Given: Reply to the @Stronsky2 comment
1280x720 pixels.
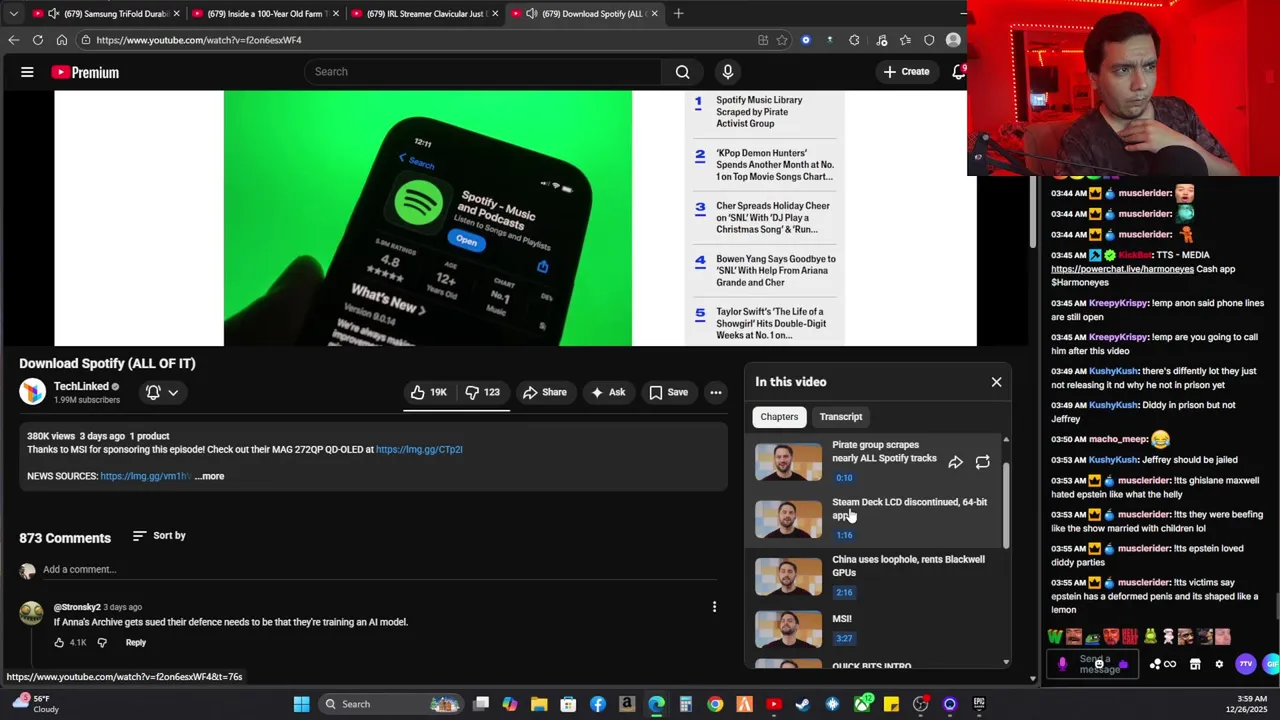Looking at the screenshot, I should (136, 642).
